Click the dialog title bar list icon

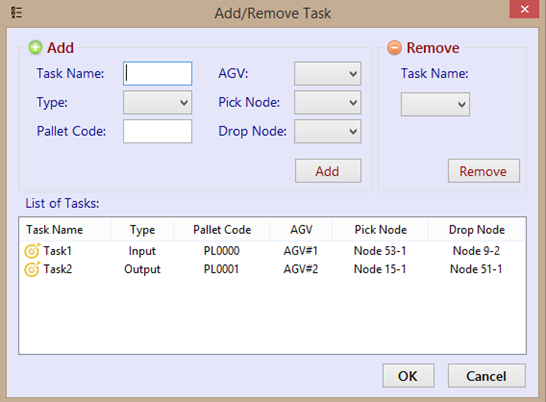(x=16, y=13)
